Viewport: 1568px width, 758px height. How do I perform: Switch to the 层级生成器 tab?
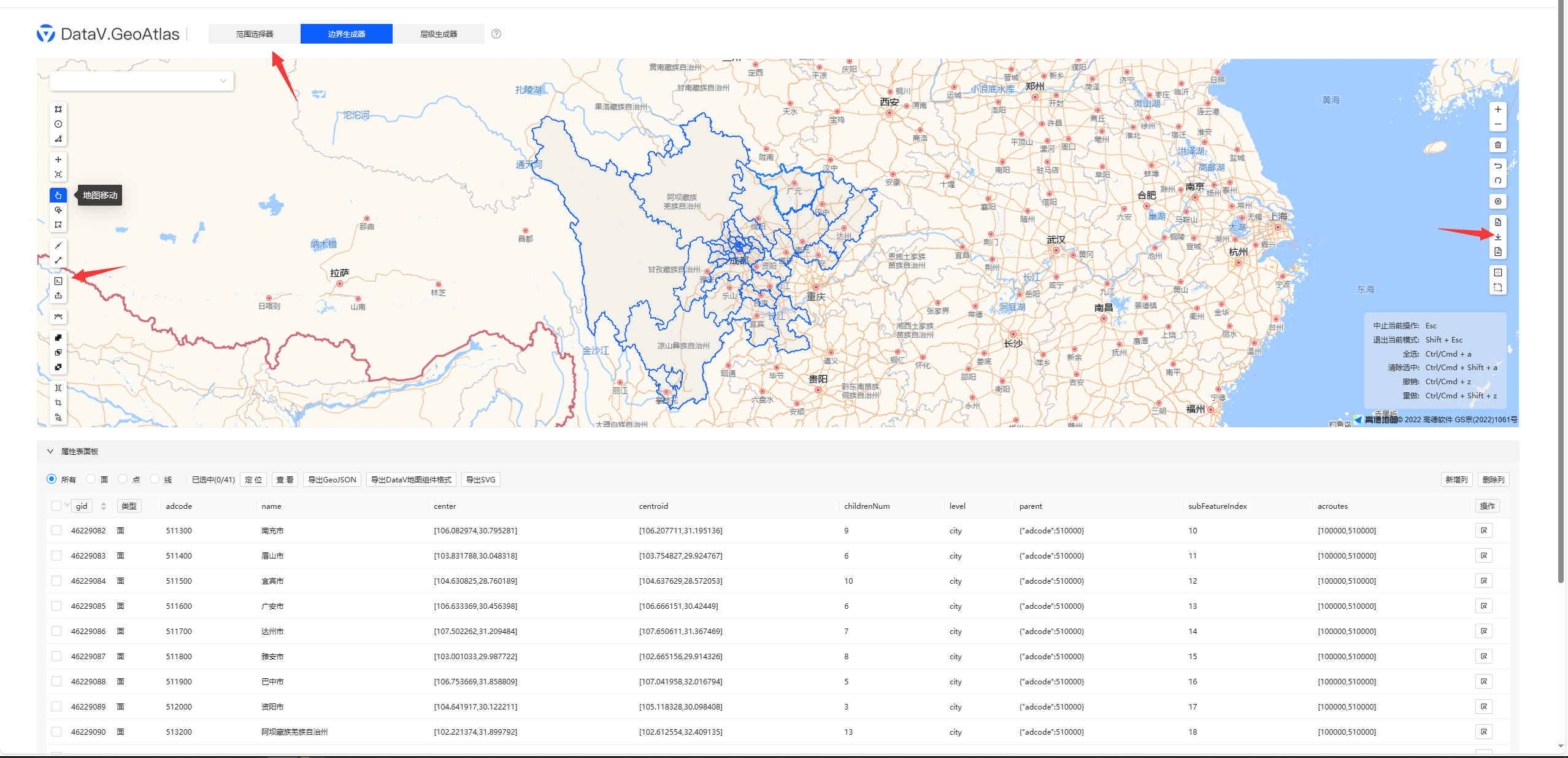click(439, 34)
